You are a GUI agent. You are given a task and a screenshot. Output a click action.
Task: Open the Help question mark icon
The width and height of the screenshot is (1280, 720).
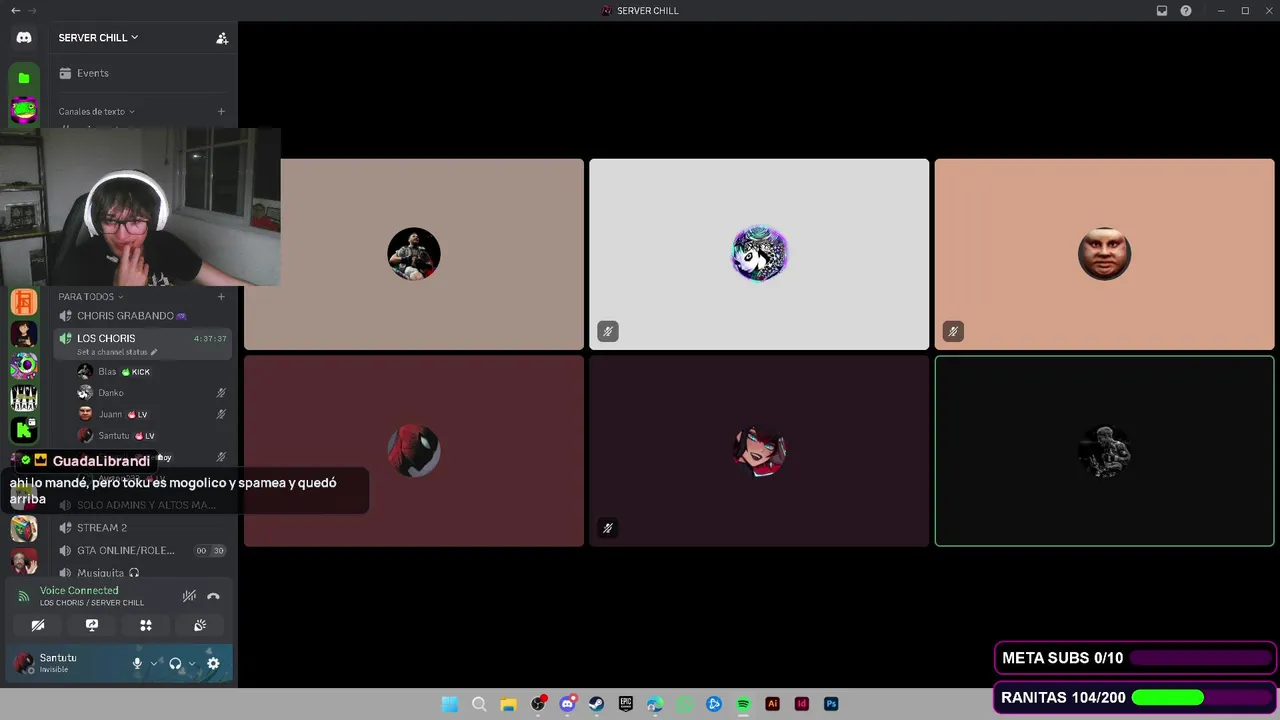pos(1186,11)
